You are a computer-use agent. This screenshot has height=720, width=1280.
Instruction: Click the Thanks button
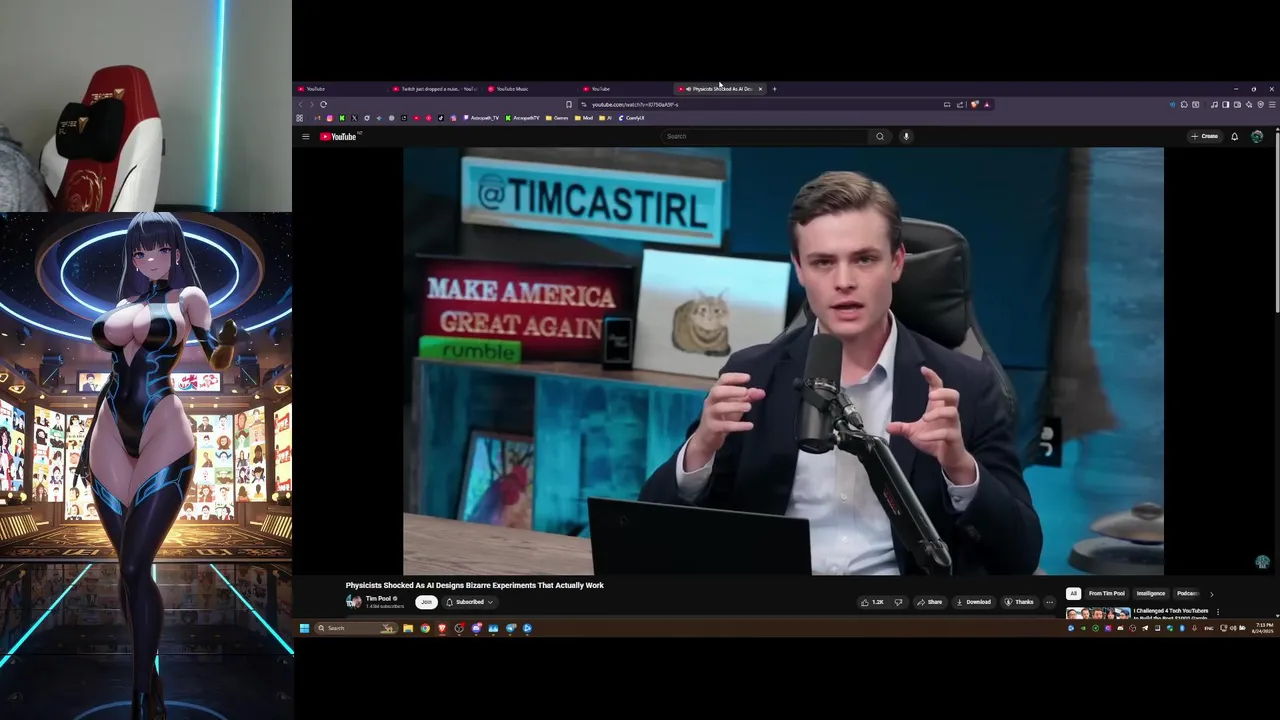(1019, 602)
